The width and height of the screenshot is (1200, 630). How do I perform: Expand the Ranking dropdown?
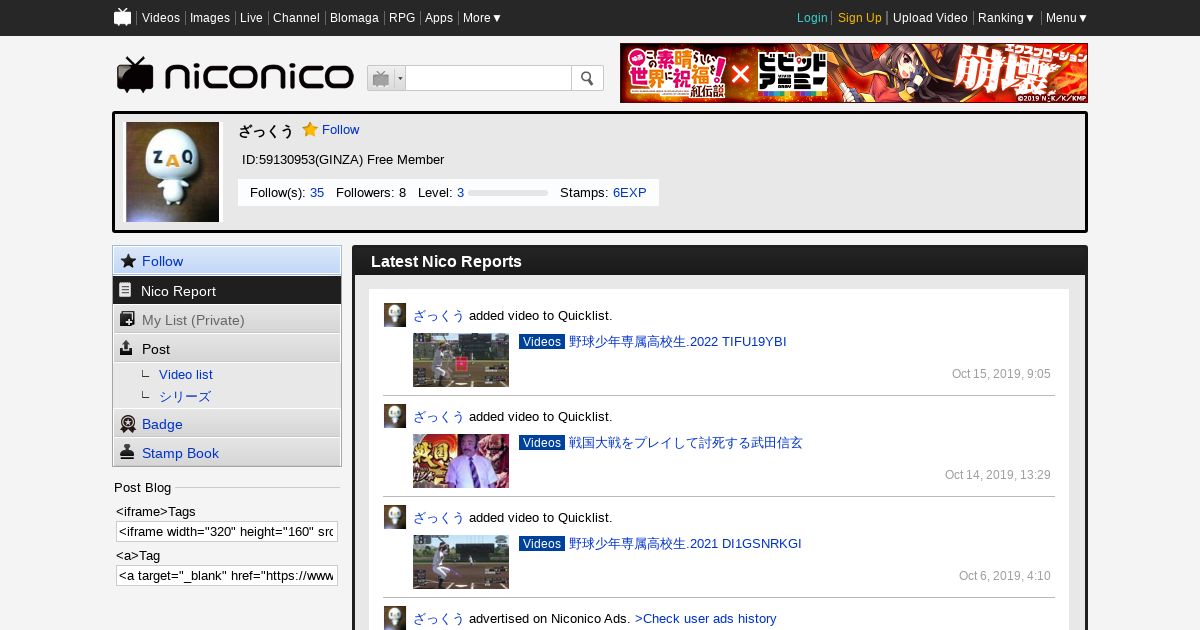pyautogui.click(x=1006, y=18)
